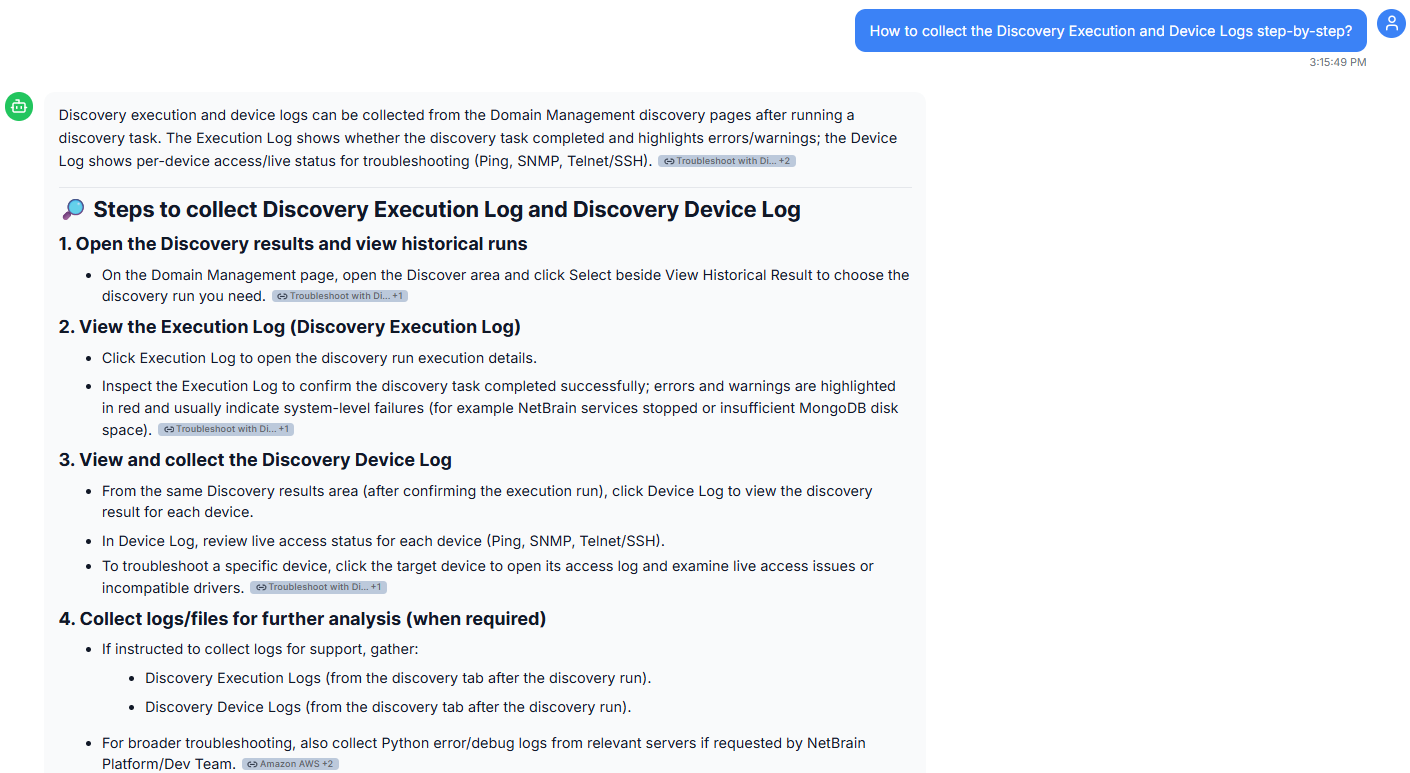Click heading 'Steps to collect Discovery Execution Log and Discovery Device Log'

[447, 210]
